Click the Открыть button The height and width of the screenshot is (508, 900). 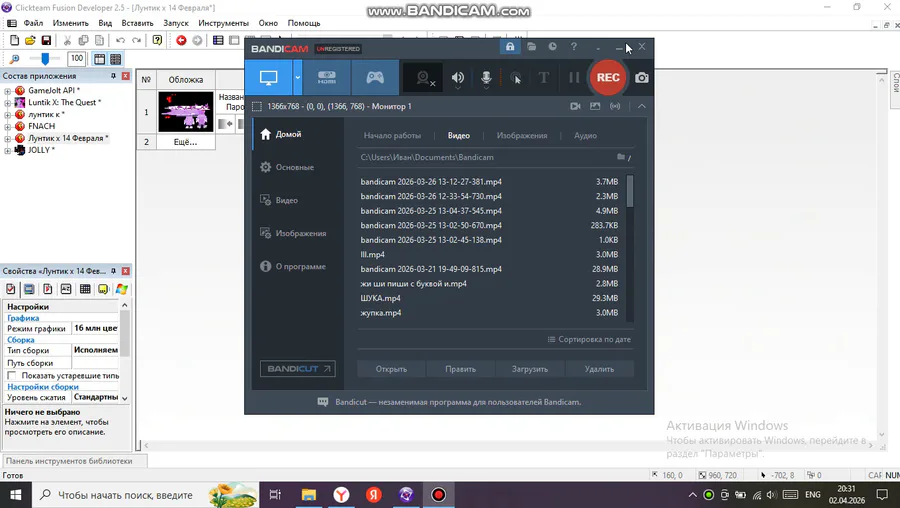pos(391,369)
